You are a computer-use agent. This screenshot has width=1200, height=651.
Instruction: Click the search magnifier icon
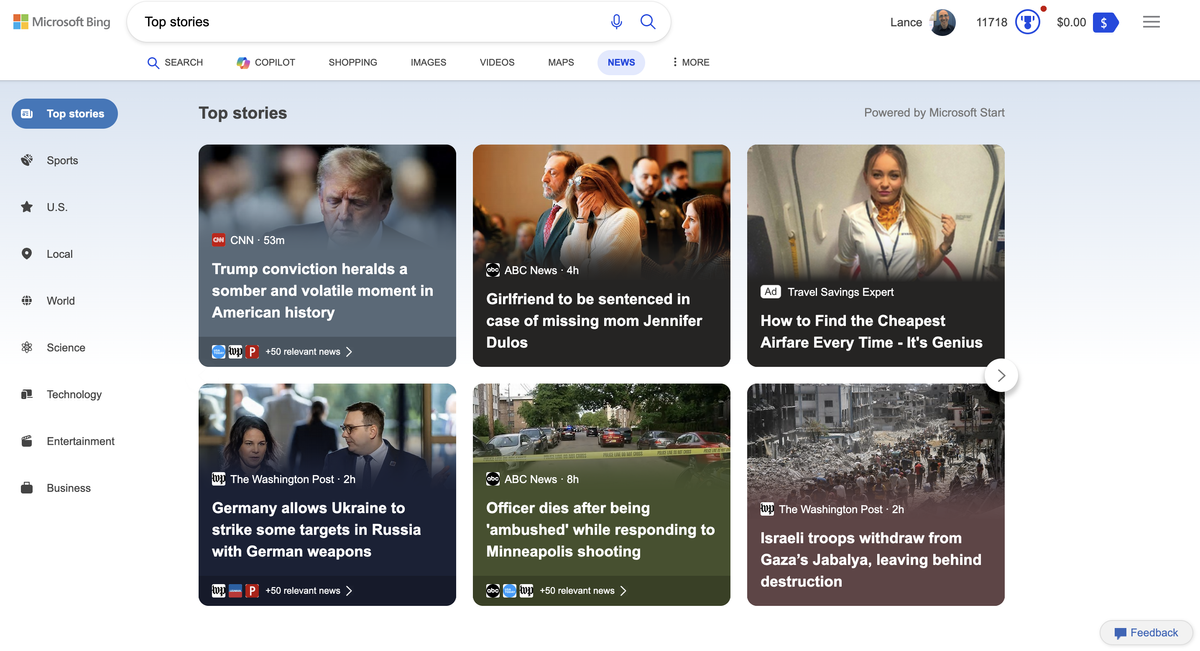(647, 21)
